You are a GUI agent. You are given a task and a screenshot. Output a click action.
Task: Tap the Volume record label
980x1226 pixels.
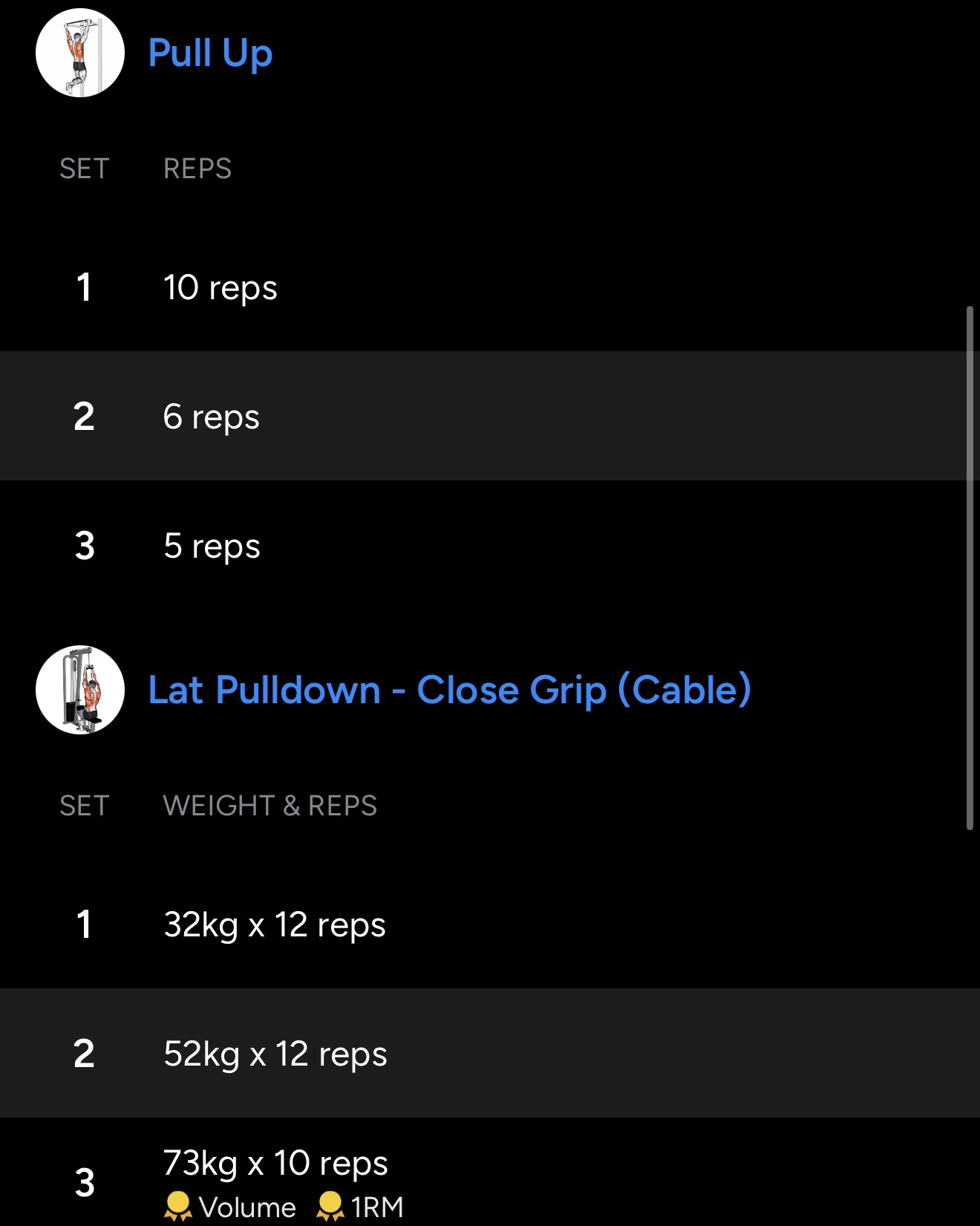coord(247,1207)
